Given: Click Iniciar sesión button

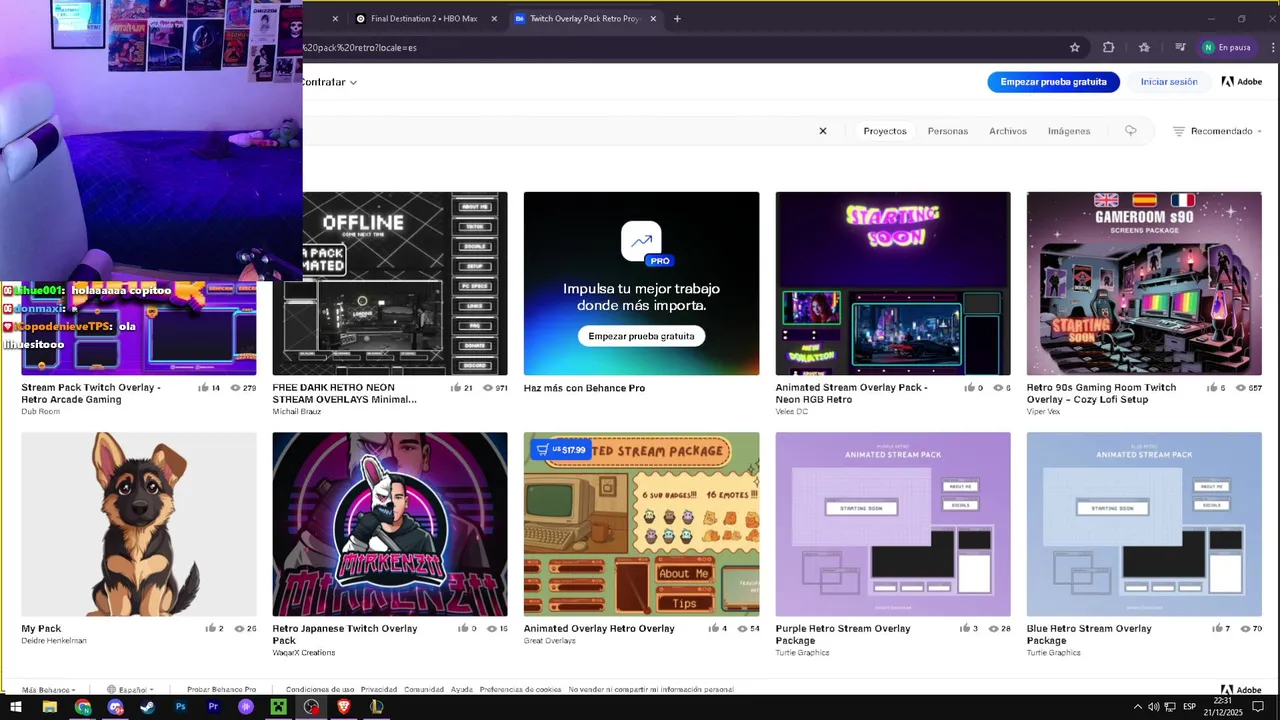Looking at the screenshot, I should pos(1169,82).
